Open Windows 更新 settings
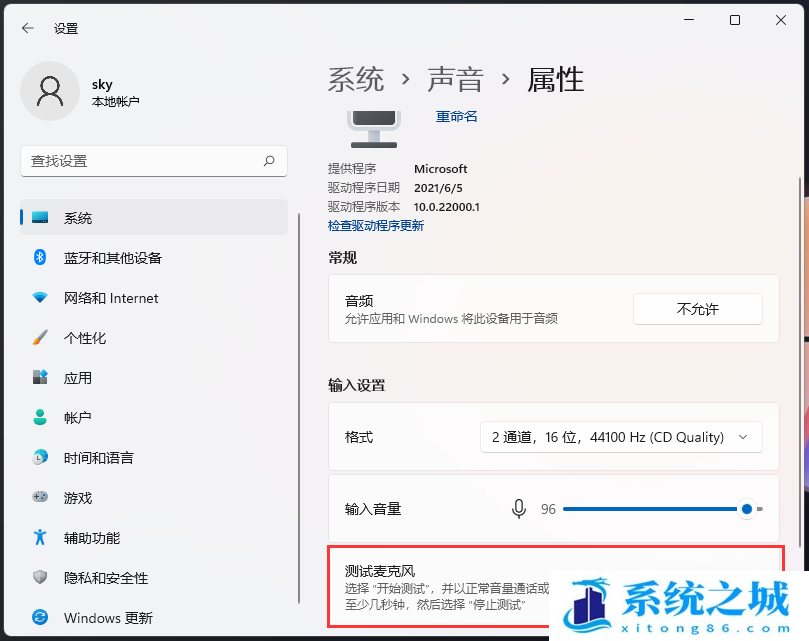Viewport: 809px width, 641px height. [154, 618]
